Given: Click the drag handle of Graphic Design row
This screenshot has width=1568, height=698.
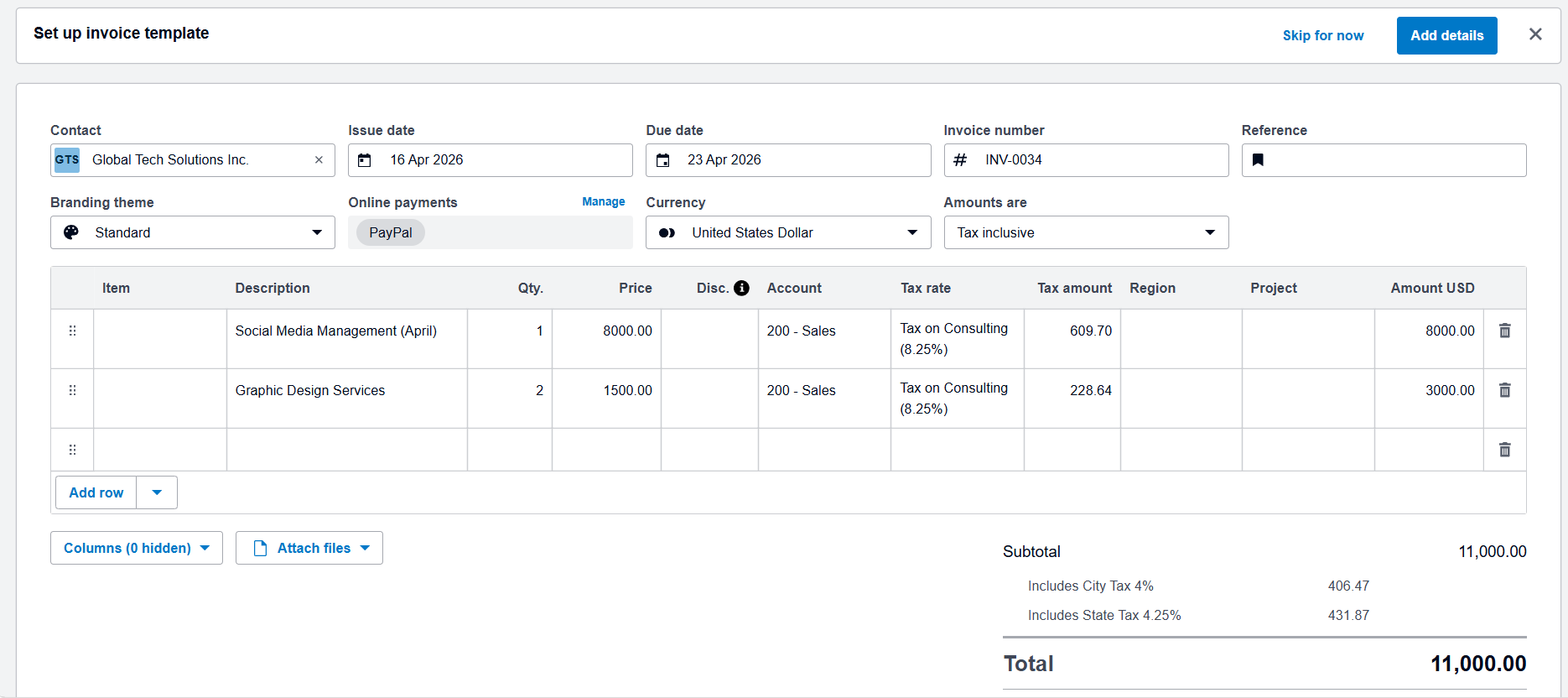Looking at the screenshot, I should point(72,390).
